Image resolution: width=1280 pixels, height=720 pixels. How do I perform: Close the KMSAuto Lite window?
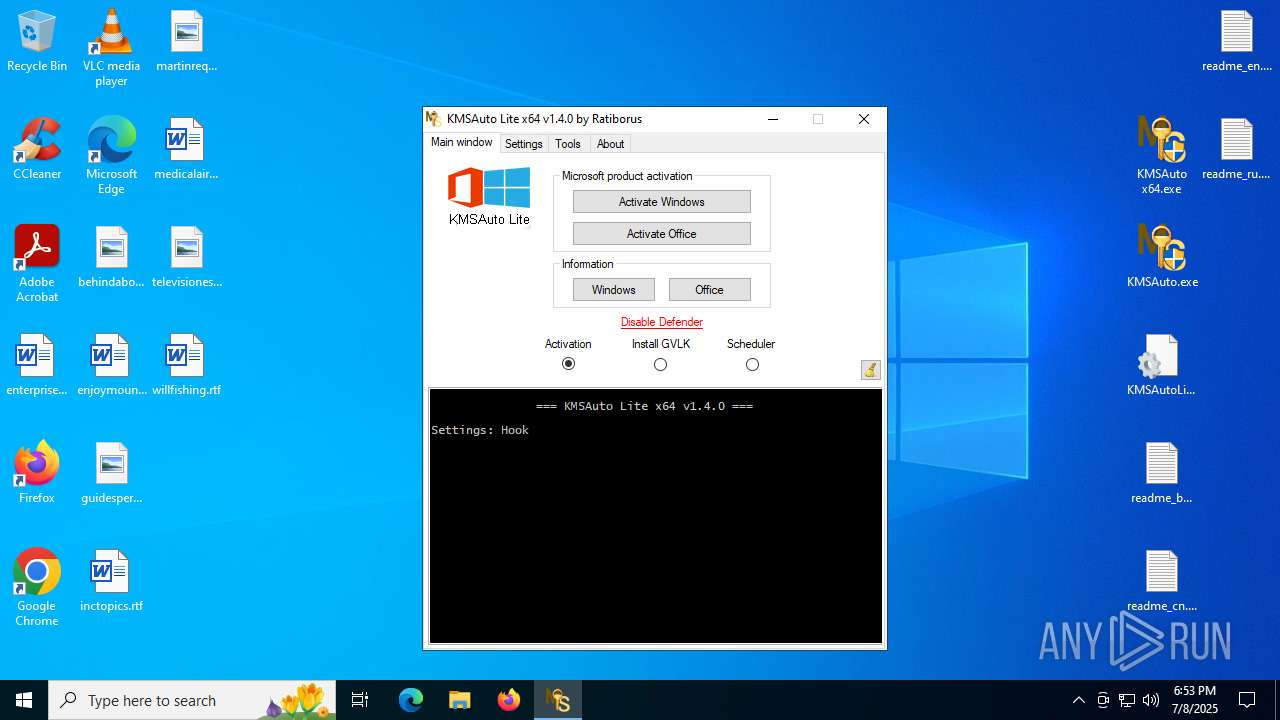864,119
